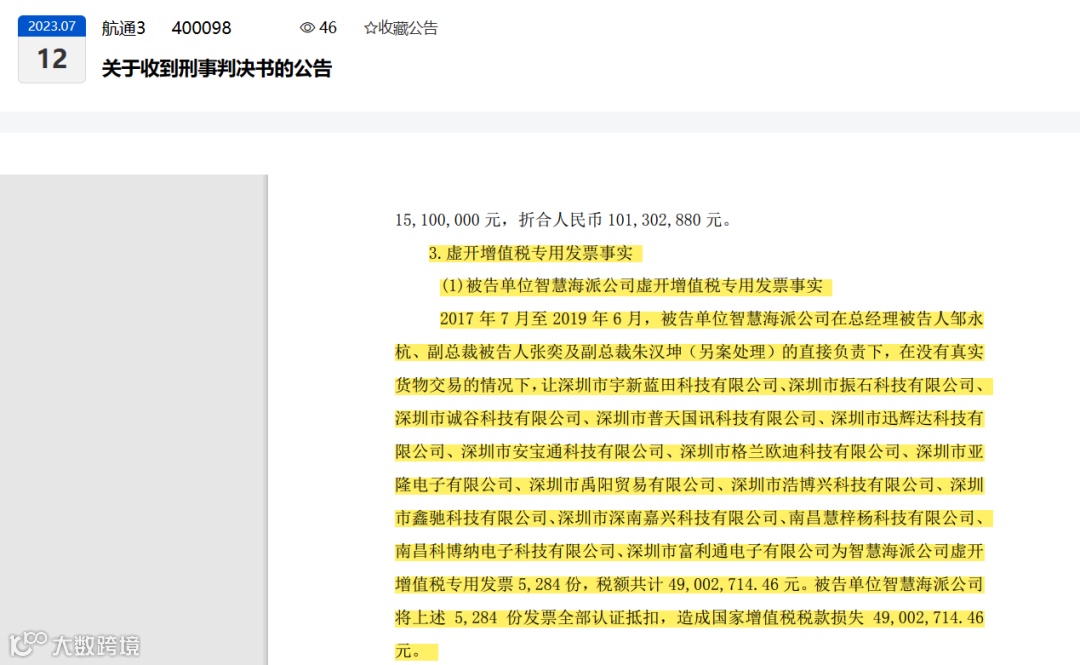Click line starting 限公司、深圳市安宝通科技
This screenshot has width=1080, height=665.
click(689, 451)
